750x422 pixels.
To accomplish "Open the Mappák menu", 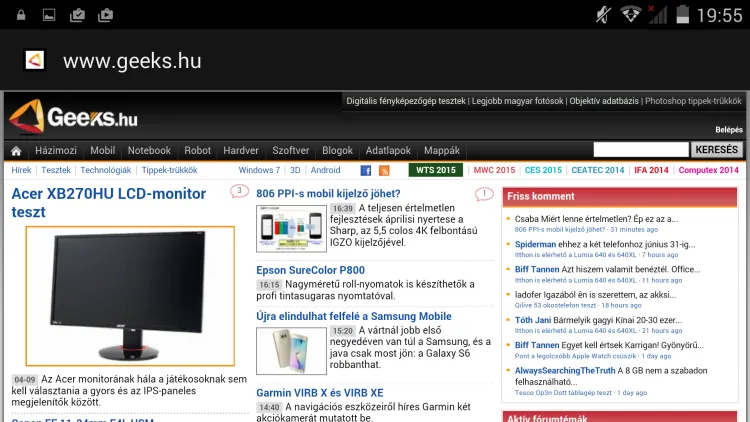I will point(441,150).
